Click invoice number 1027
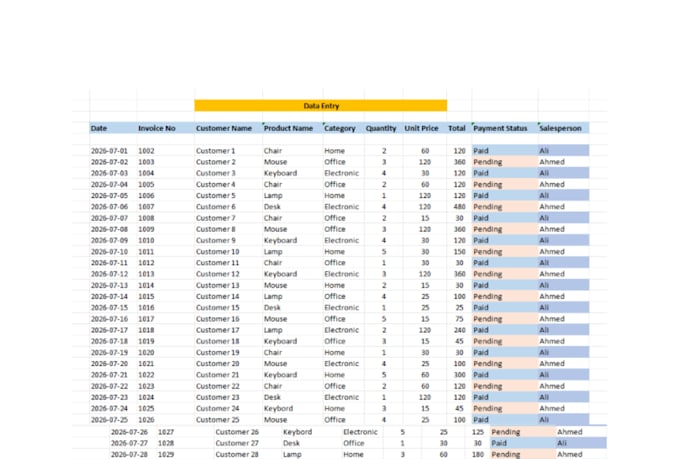Screen dimensions: 680x459 (x=166, y=432)
